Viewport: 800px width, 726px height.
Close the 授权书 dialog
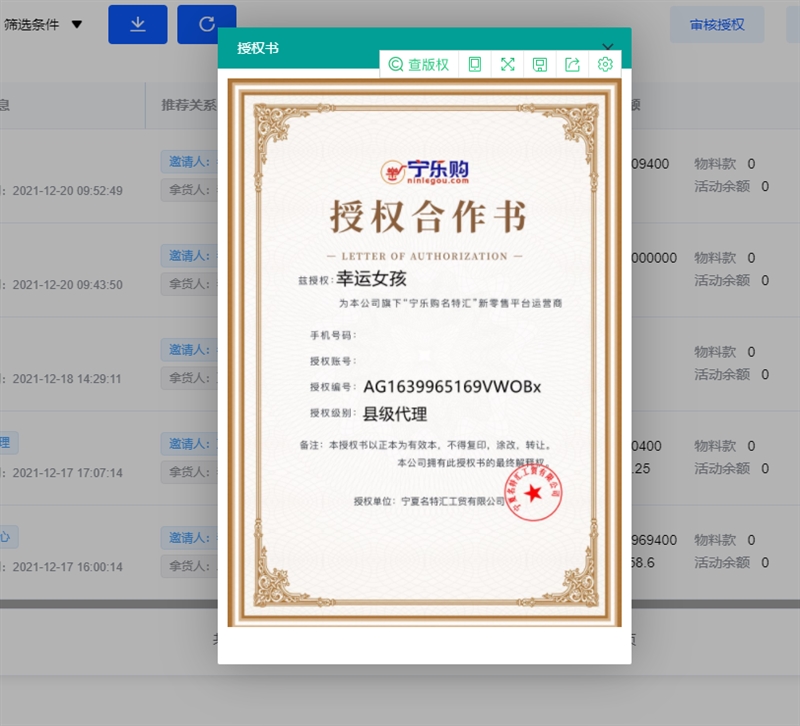608,46
